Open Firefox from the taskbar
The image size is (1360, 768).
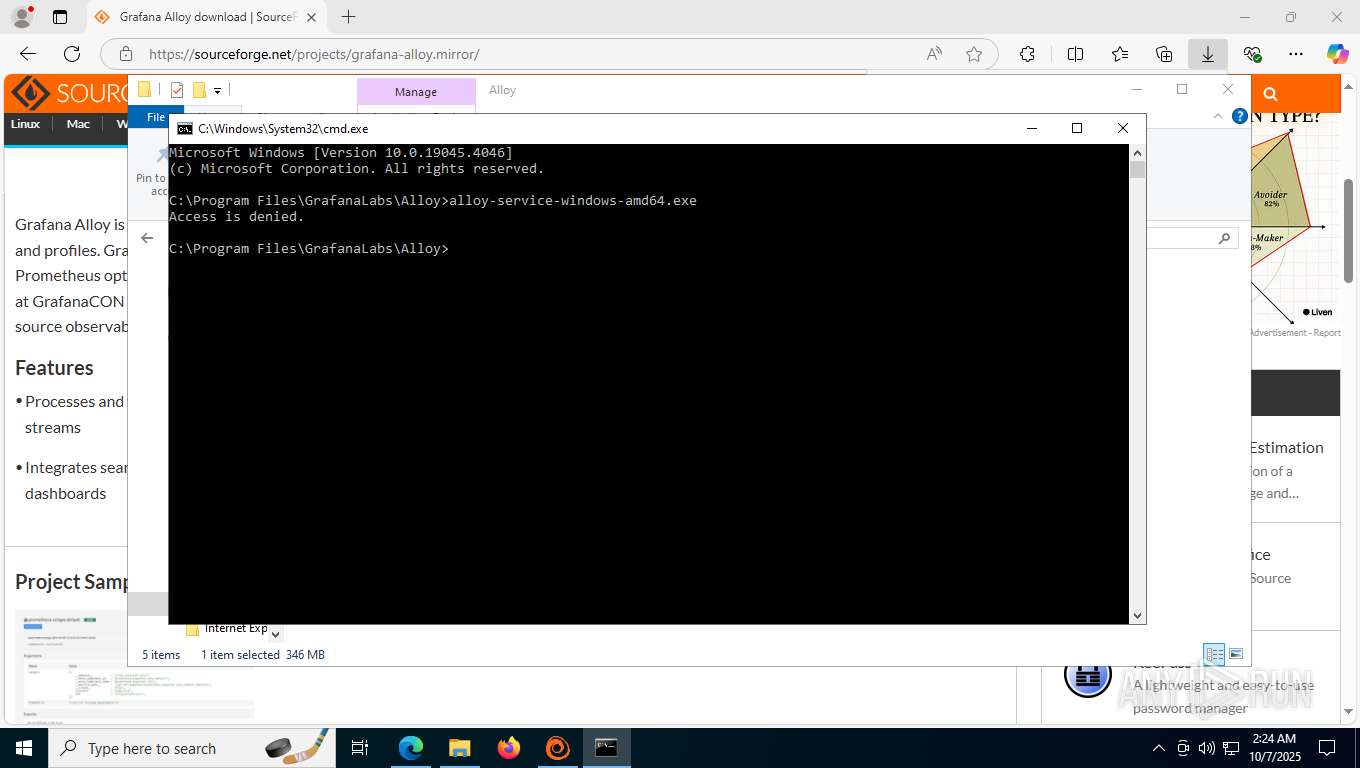(509, 748)
